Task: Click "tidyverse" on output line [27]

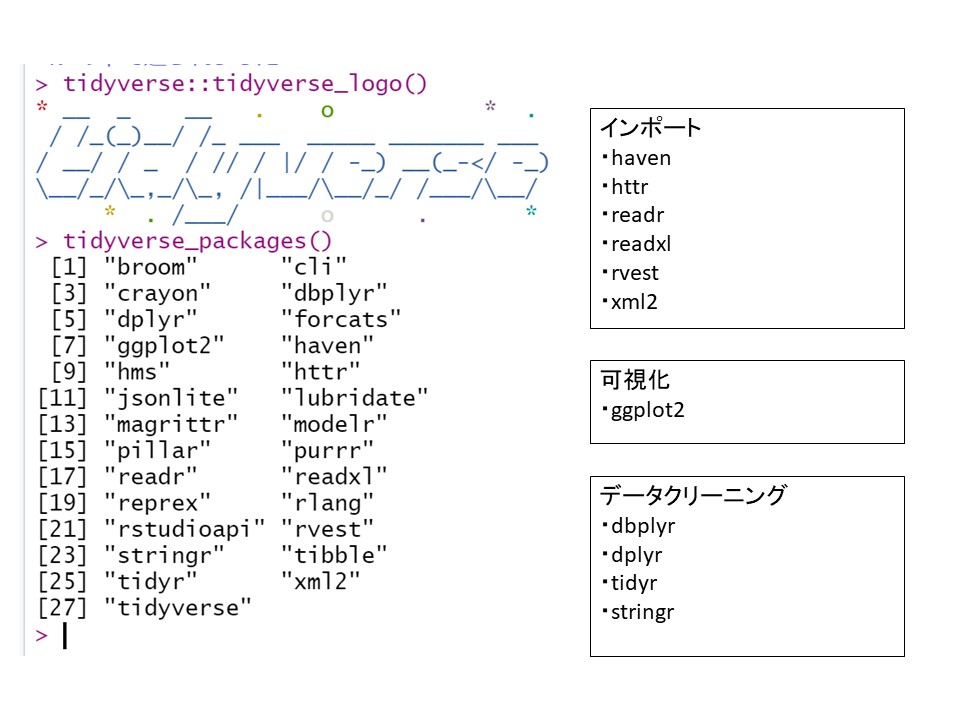Action: pyautogui.click(x=178, y=608)
